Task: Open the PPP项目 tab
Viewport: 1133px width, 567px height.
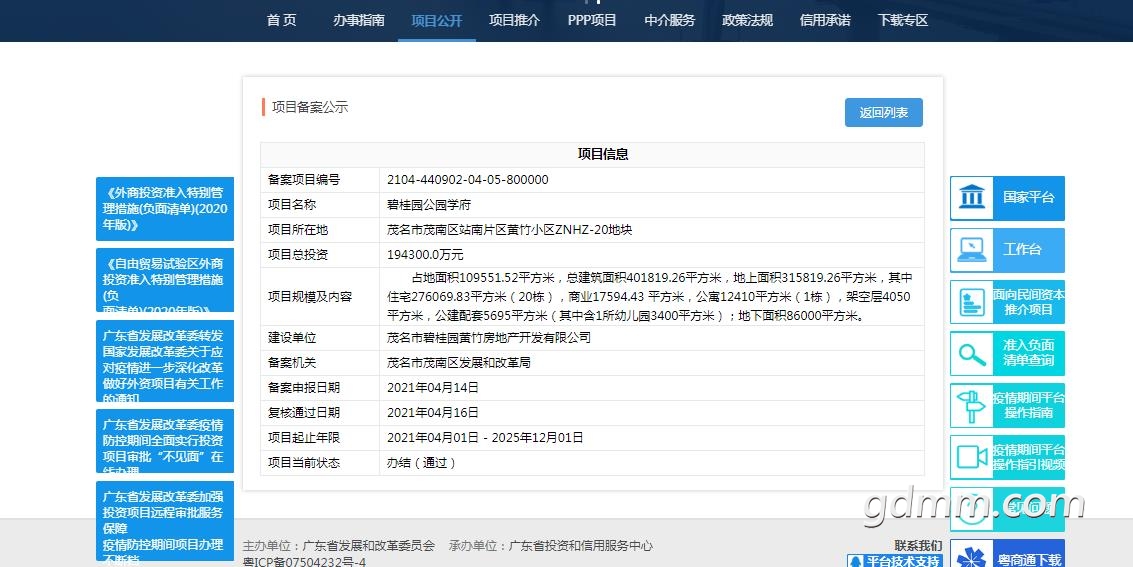Action: 592,20
